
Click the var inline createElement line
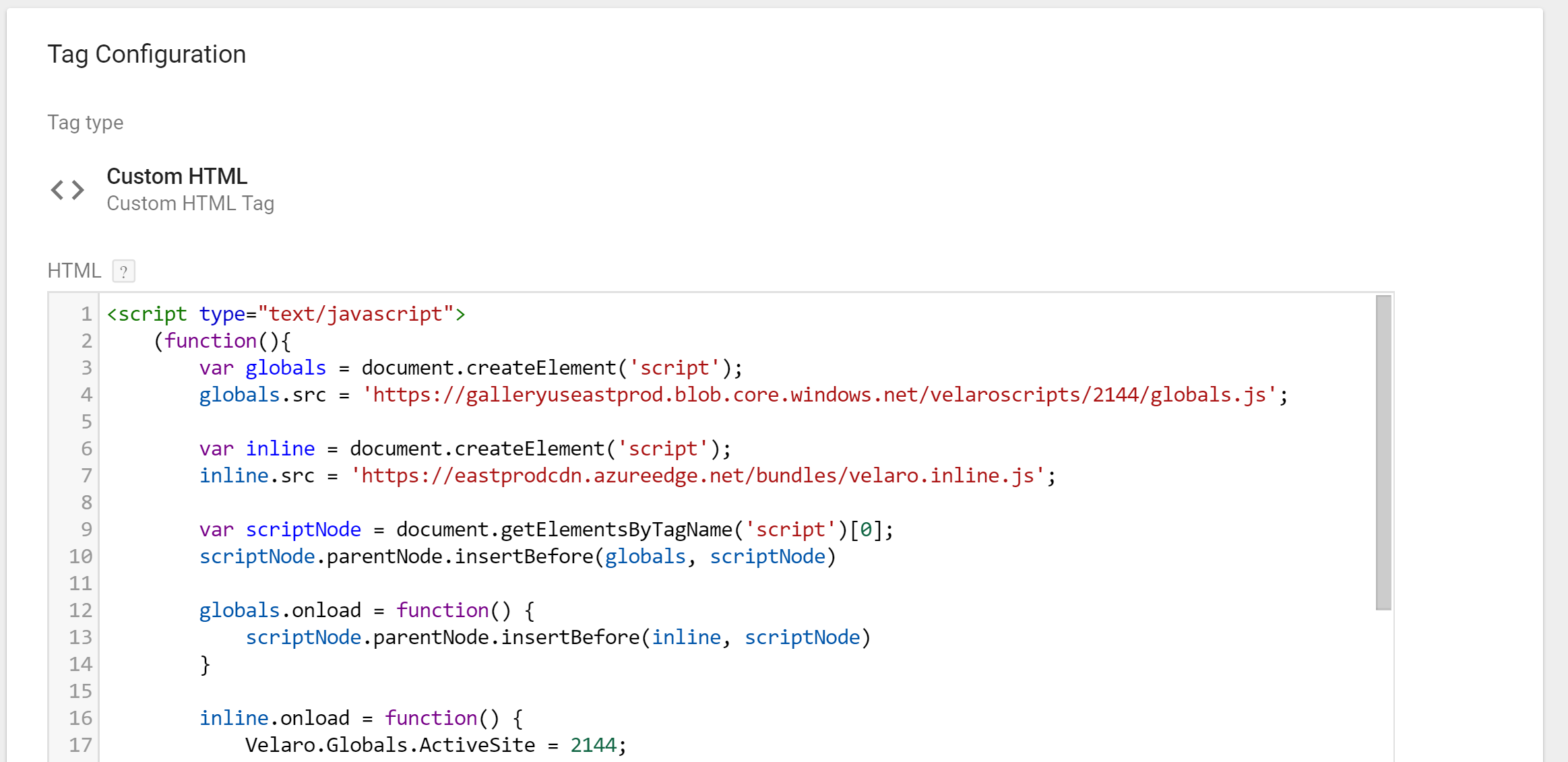pos(465,449)
